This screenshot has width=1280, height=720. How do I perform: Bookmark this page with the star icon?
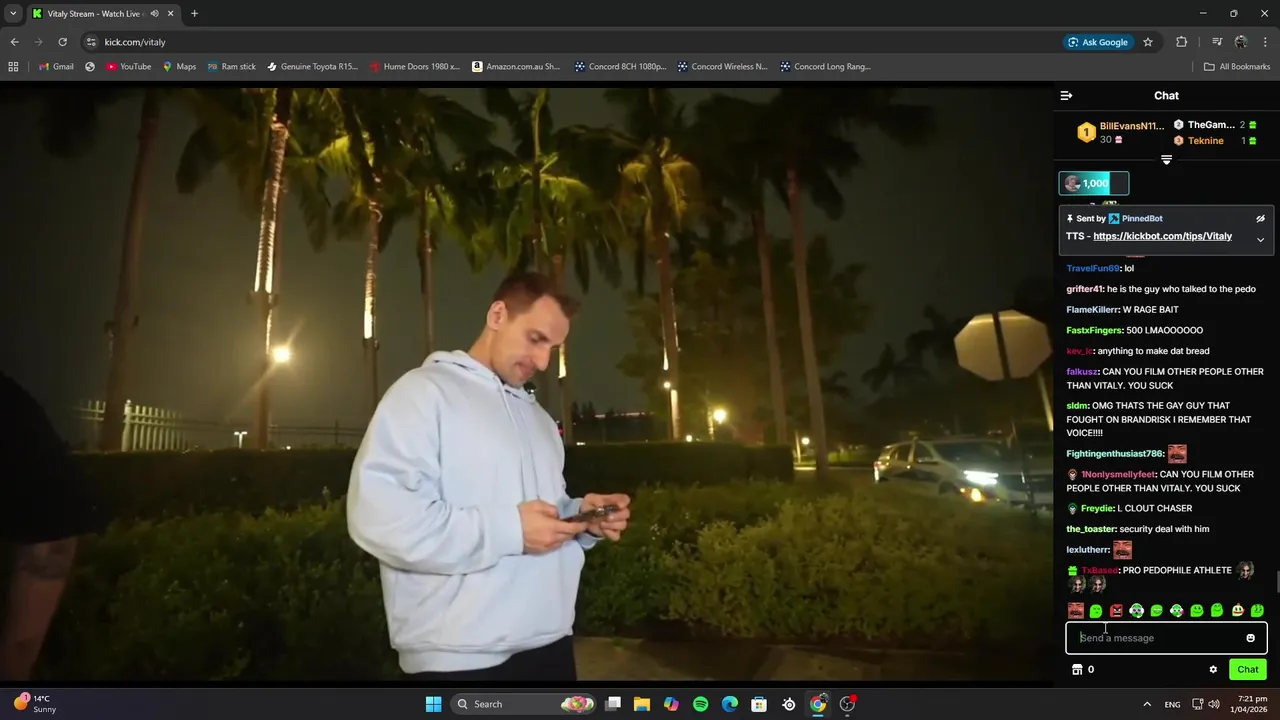tap(1148, 42)
